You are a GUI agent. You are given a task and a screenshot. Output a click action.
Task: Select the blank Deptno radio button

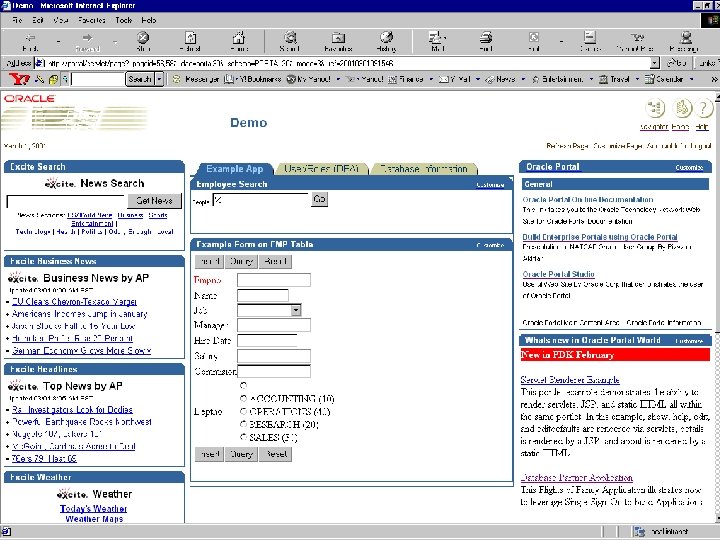[243, 385]
